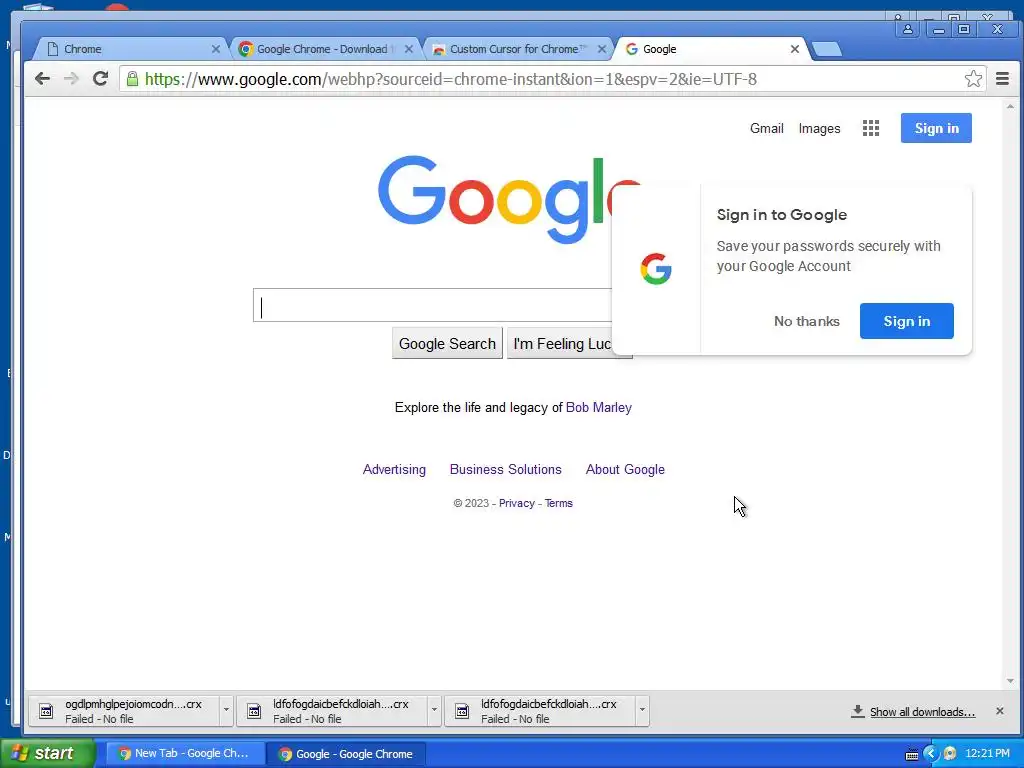Expand hidden system tray icons arrow

click(x=930, y=754)
